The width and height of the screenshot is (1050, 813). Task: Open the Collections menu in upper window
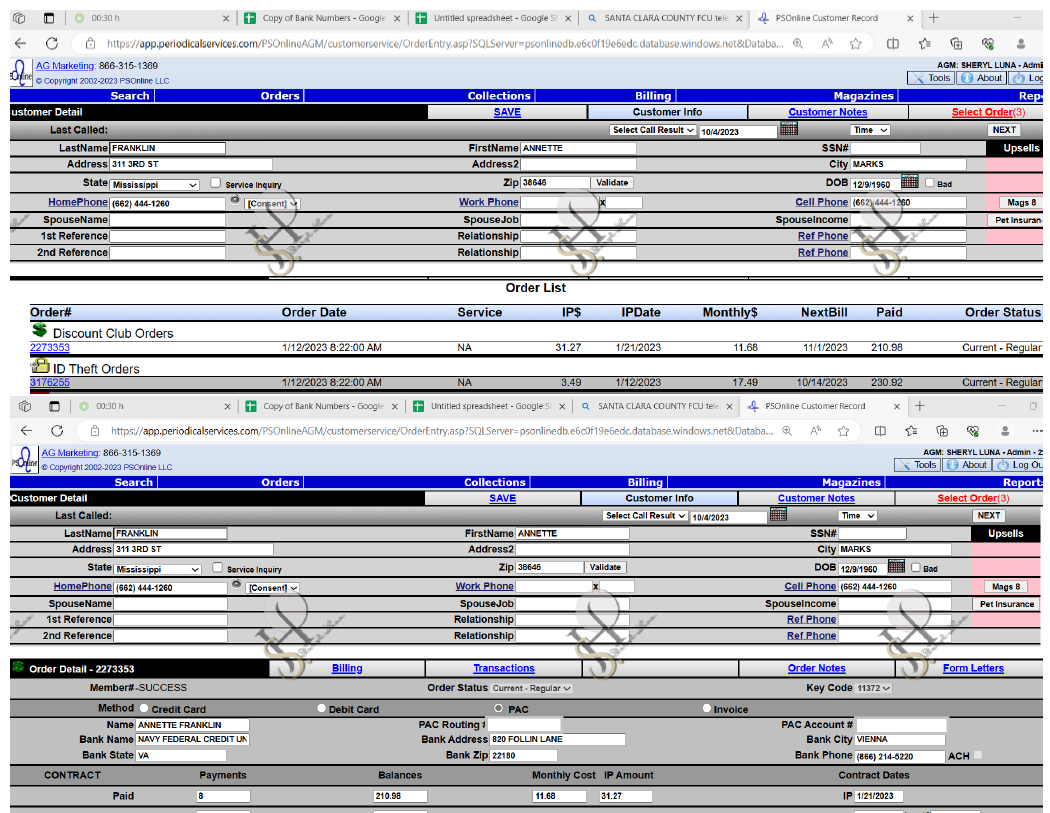(499, 96)
